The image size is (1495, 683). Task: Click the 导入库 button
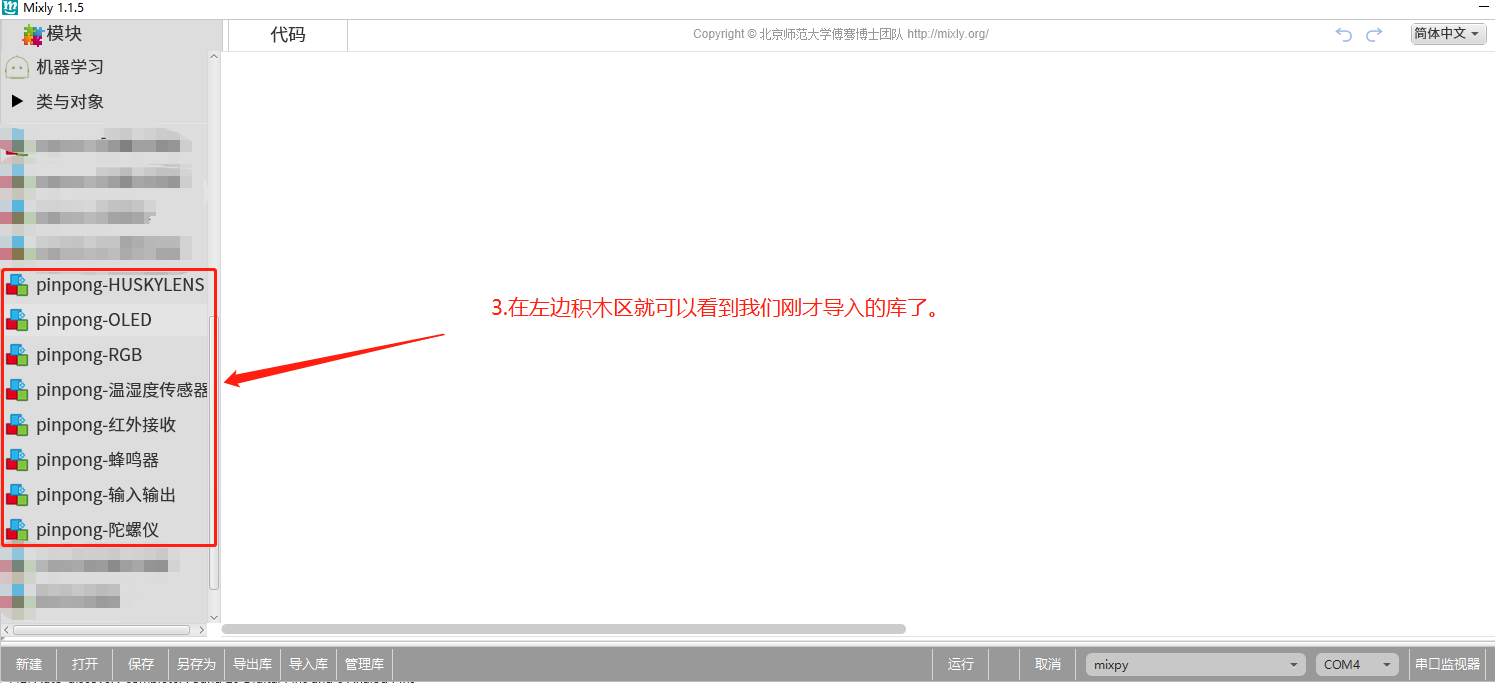(x=309, y=664)
